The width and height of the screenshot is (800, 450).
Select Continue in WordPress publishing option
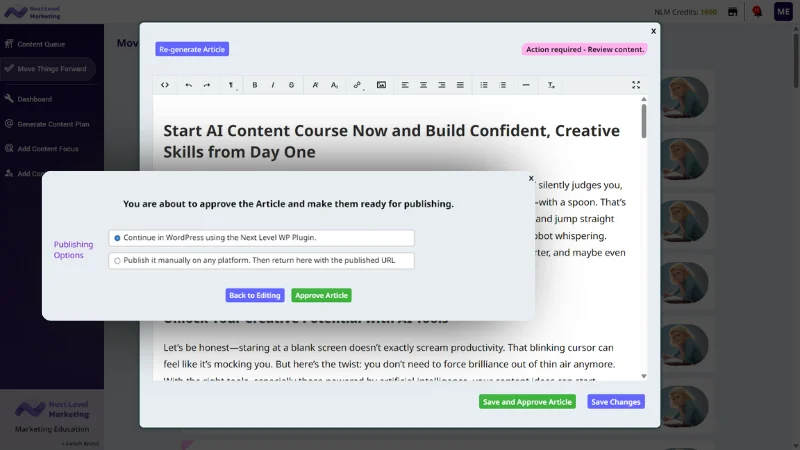pyautogui.click(x=117, y=238)
